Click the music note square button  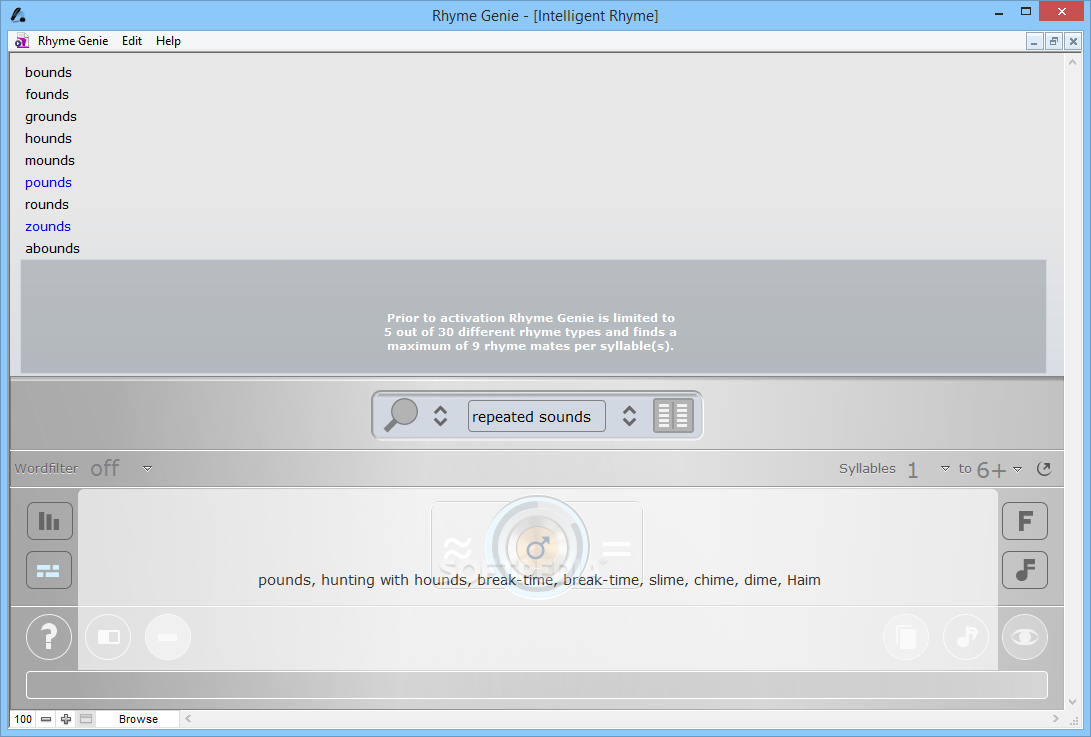(x=1025, y=571)
